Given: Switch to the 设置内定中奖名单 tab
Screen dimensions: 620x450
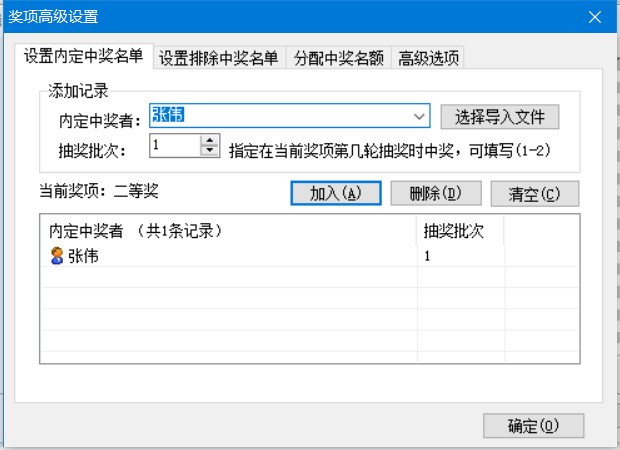Looking at the screenshot, I should (84, 56).
